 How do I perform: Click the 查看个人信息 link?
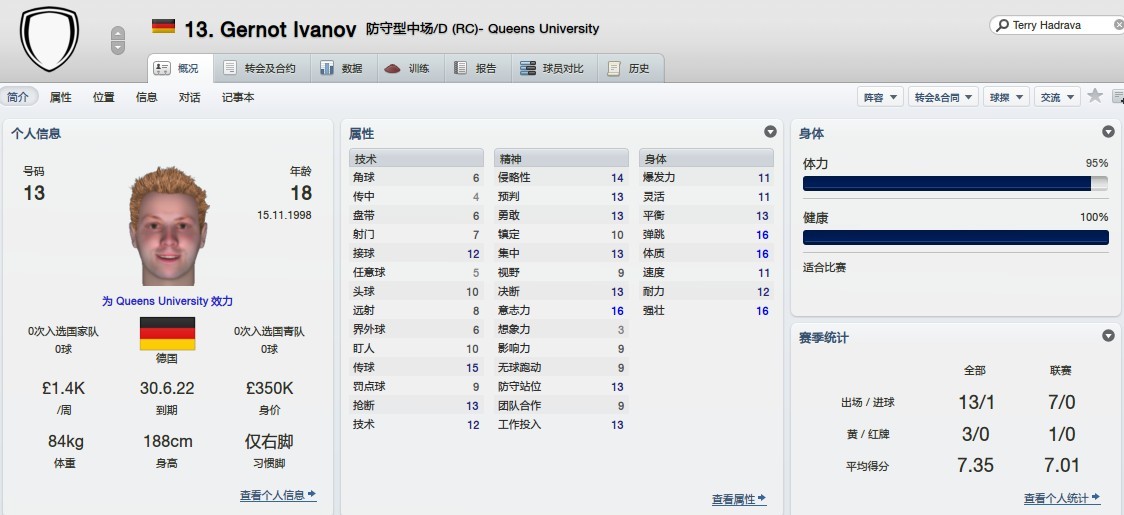pos(278,495)
